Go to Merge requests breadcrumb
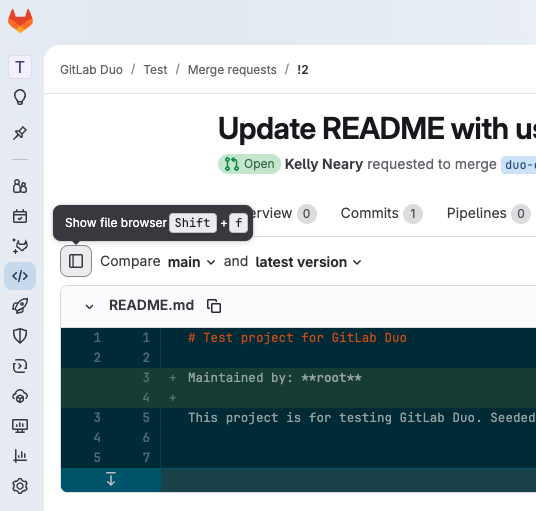Image resolution: width=536 pixels, height=511 pixels. tap(232, 70)
